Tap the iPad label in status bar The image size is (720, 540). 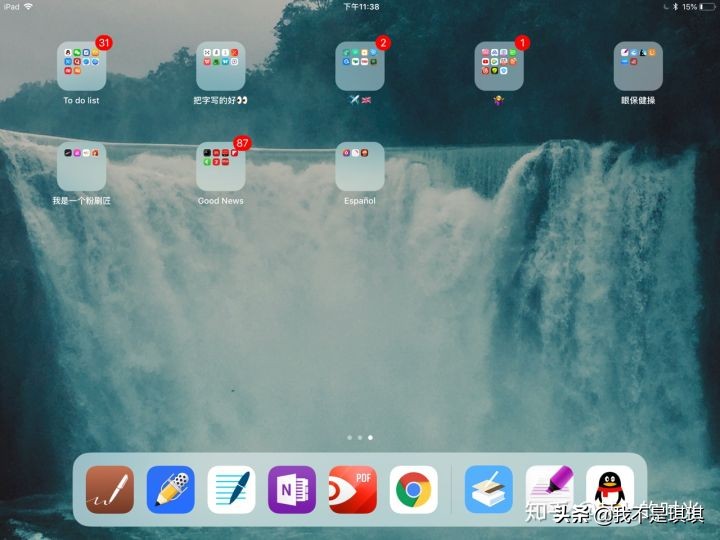pos(11,6)
